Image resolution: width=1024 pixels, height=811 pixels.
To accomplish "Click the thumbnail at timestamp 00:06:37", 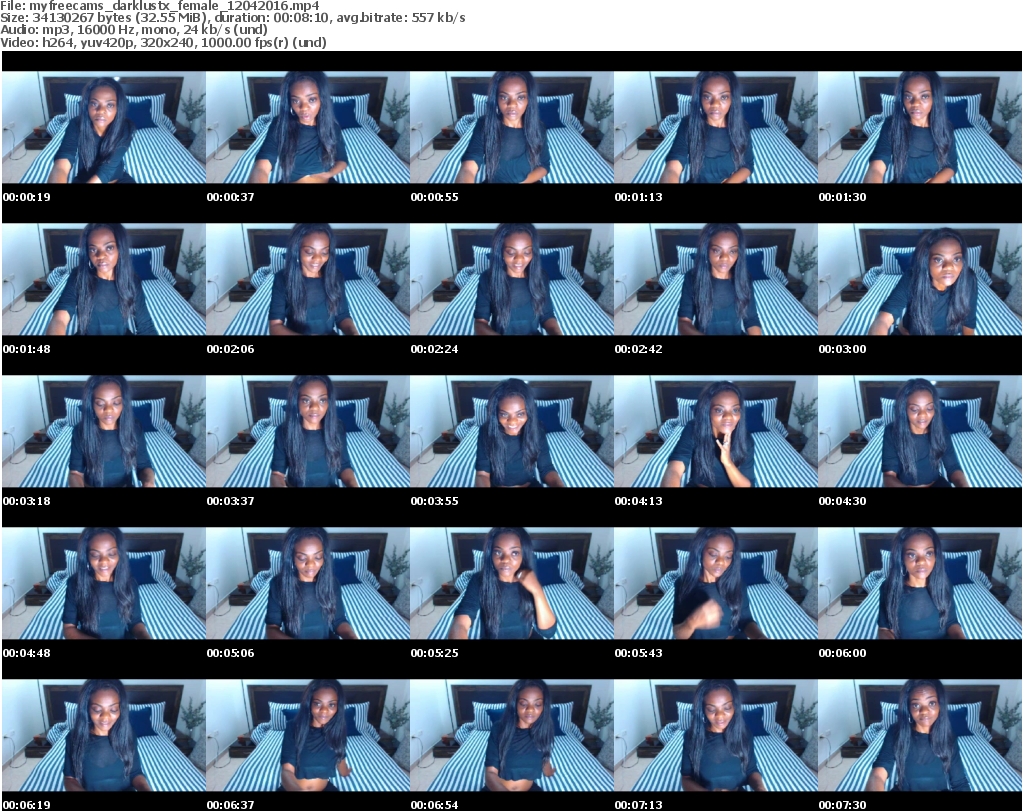I will pyautogui.click(x=308, y=736).
